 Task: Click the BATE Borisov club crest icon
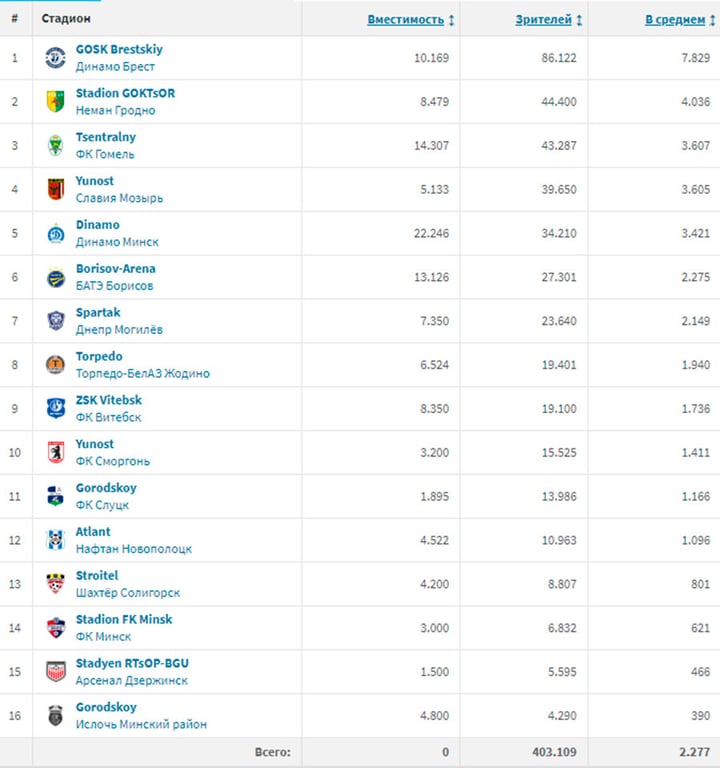tap(55, 277)
